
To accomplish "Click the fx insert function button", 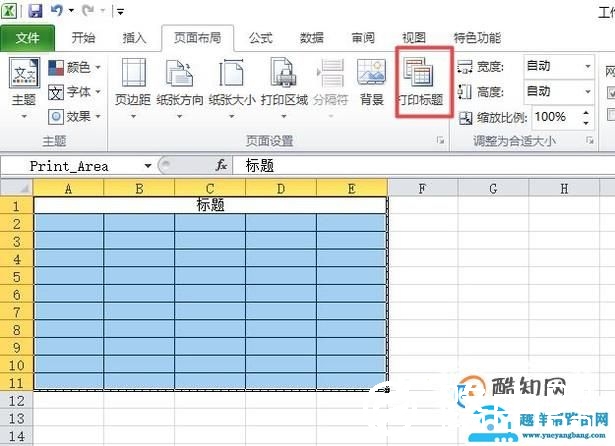I will coord(222,165).
